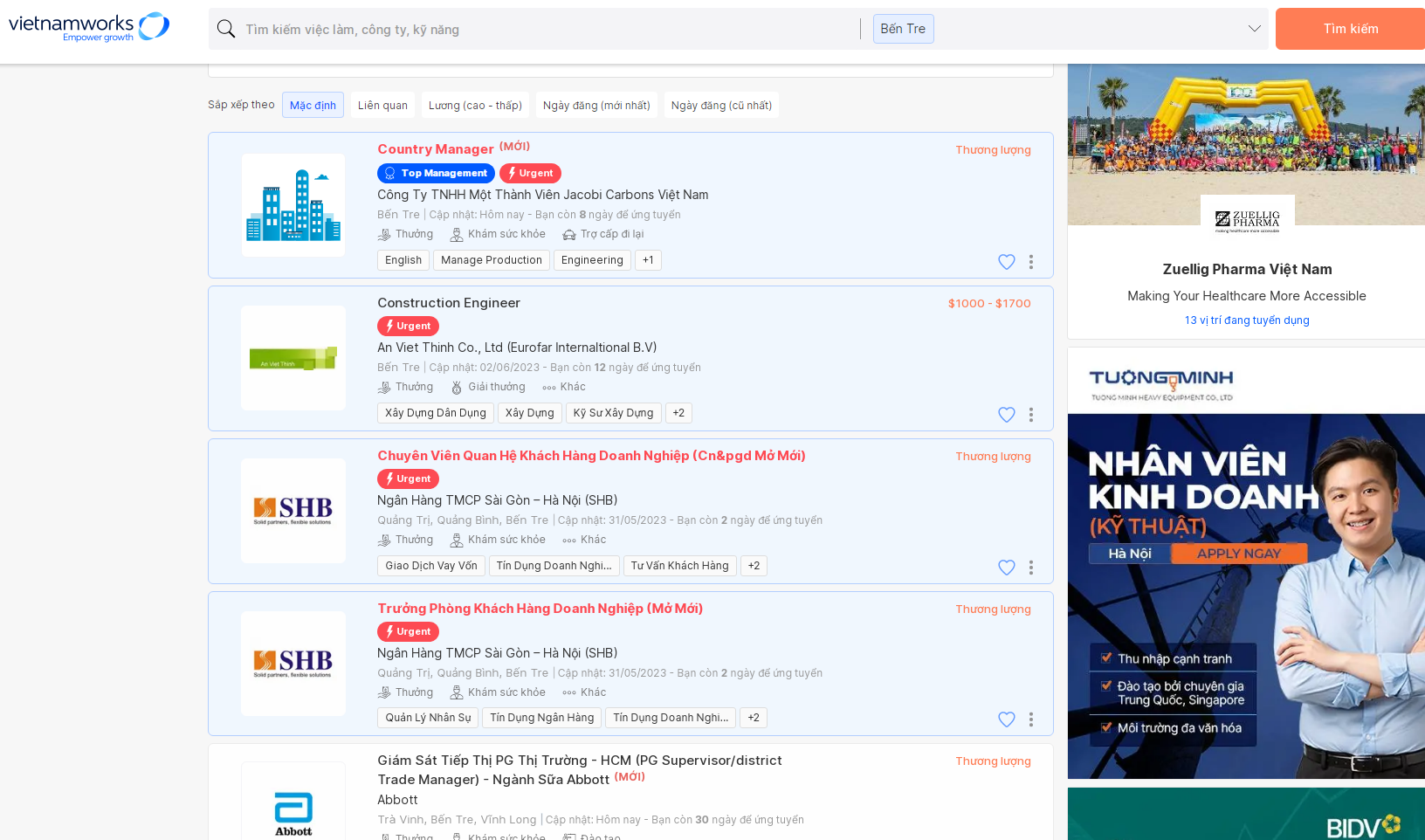Favorite the Construction Engineer job

pos(1007,415)
